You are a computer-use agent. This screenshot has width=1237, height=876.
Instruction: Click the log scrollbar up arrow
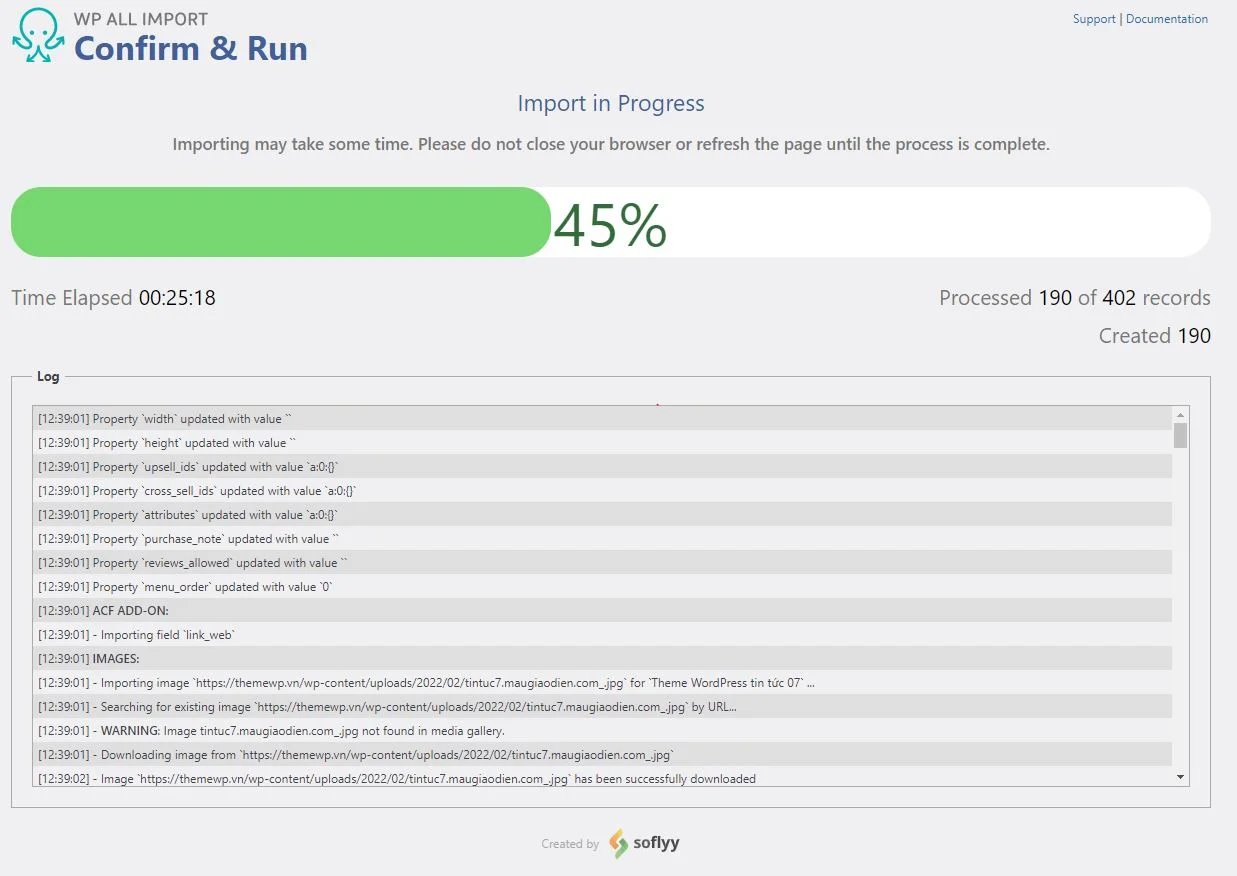tap(1180, 414)
